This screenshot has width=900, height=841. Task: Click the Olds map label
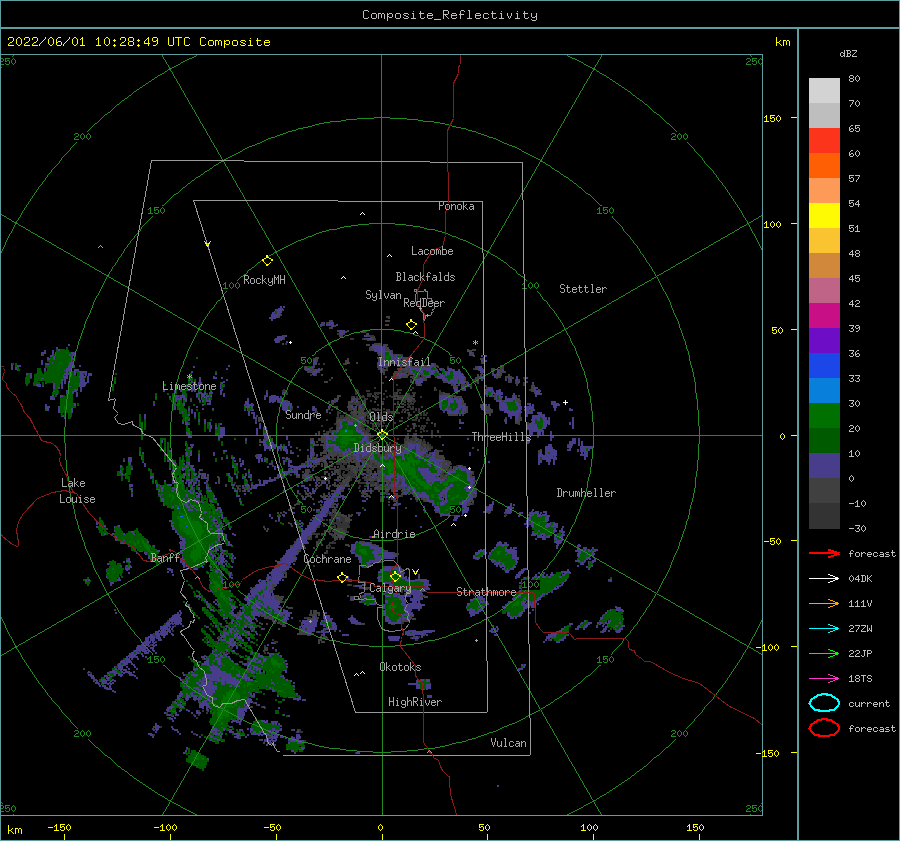pos(381,417)
